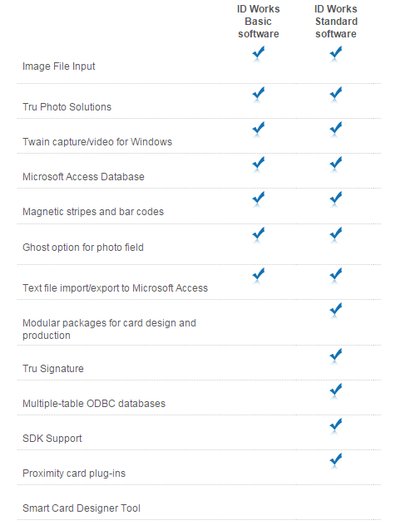Click Standard checkmark for Proximity card plug-ins
The width and height of the screenshot is (402, 530).
tap(336, 462)
